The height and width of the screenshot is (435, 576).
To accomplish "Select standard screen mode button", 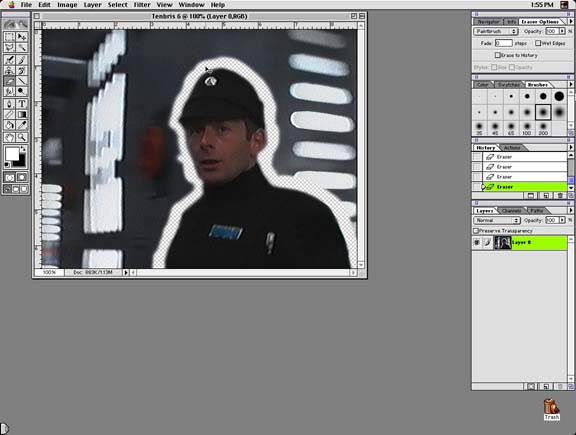I will (7, 189).
